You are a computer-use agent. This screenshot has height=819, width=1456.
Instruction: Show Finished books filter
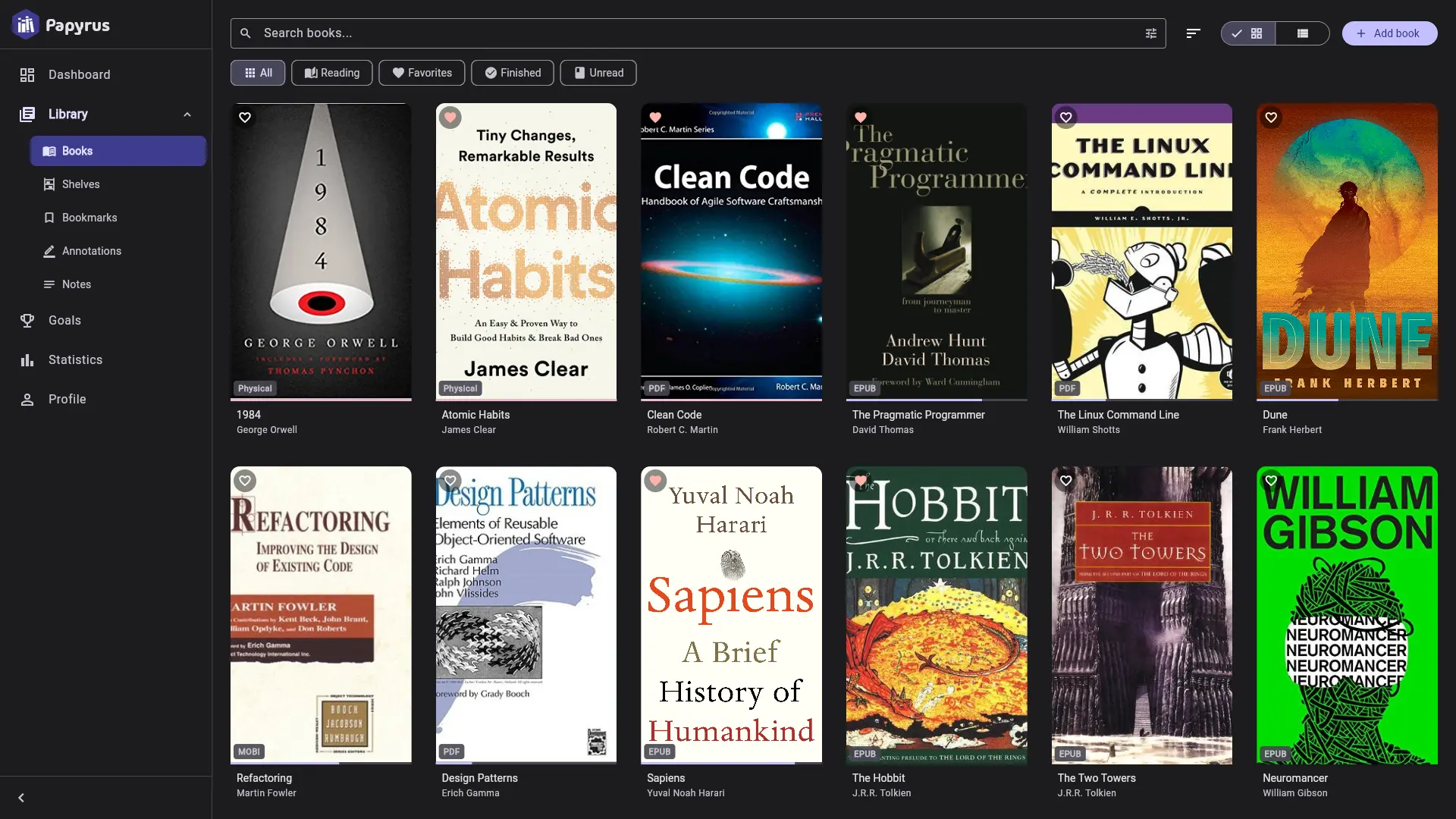click(513, 73)
